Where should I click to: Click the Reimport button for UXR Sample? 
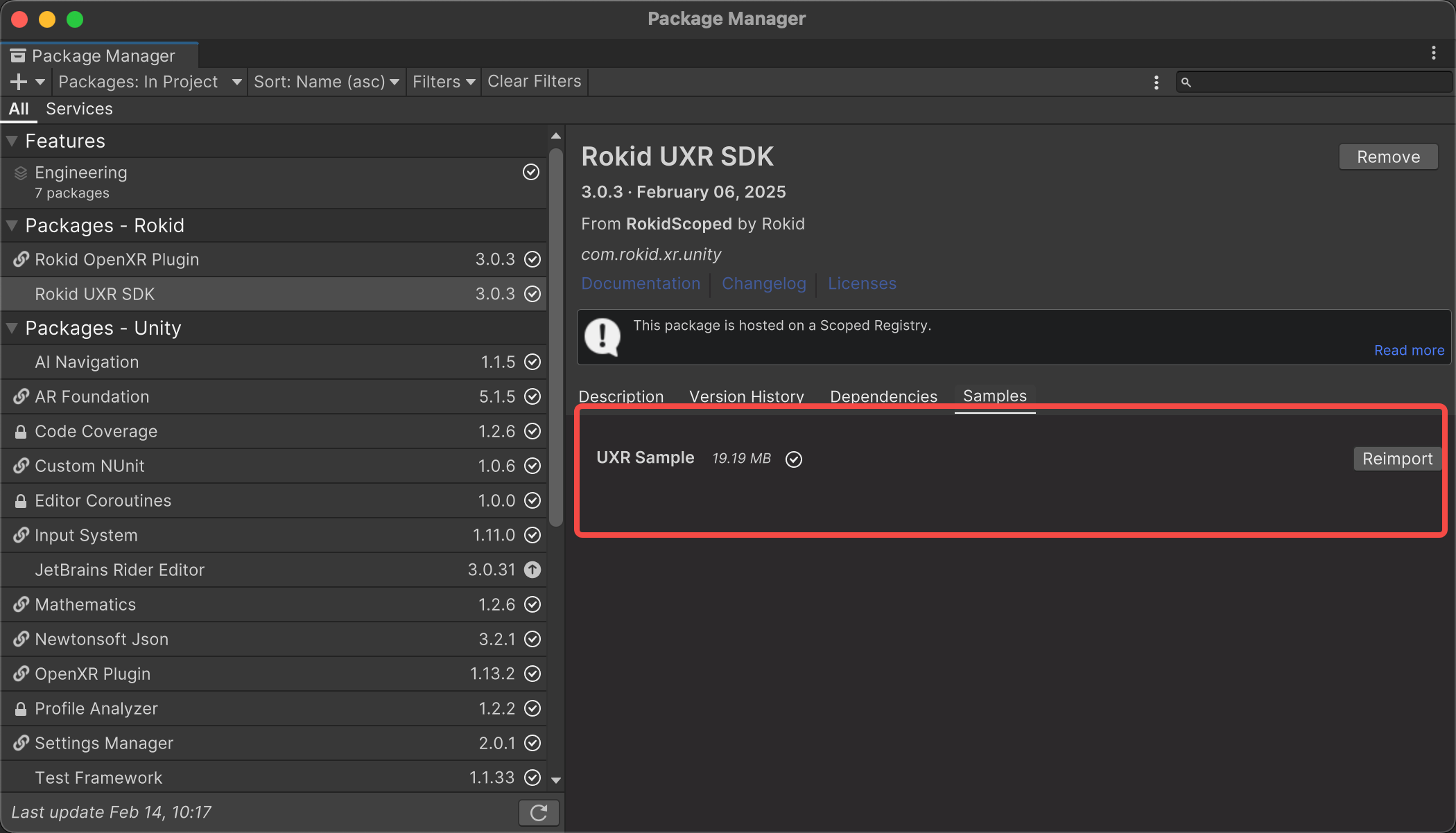(x=1397, y=459)
